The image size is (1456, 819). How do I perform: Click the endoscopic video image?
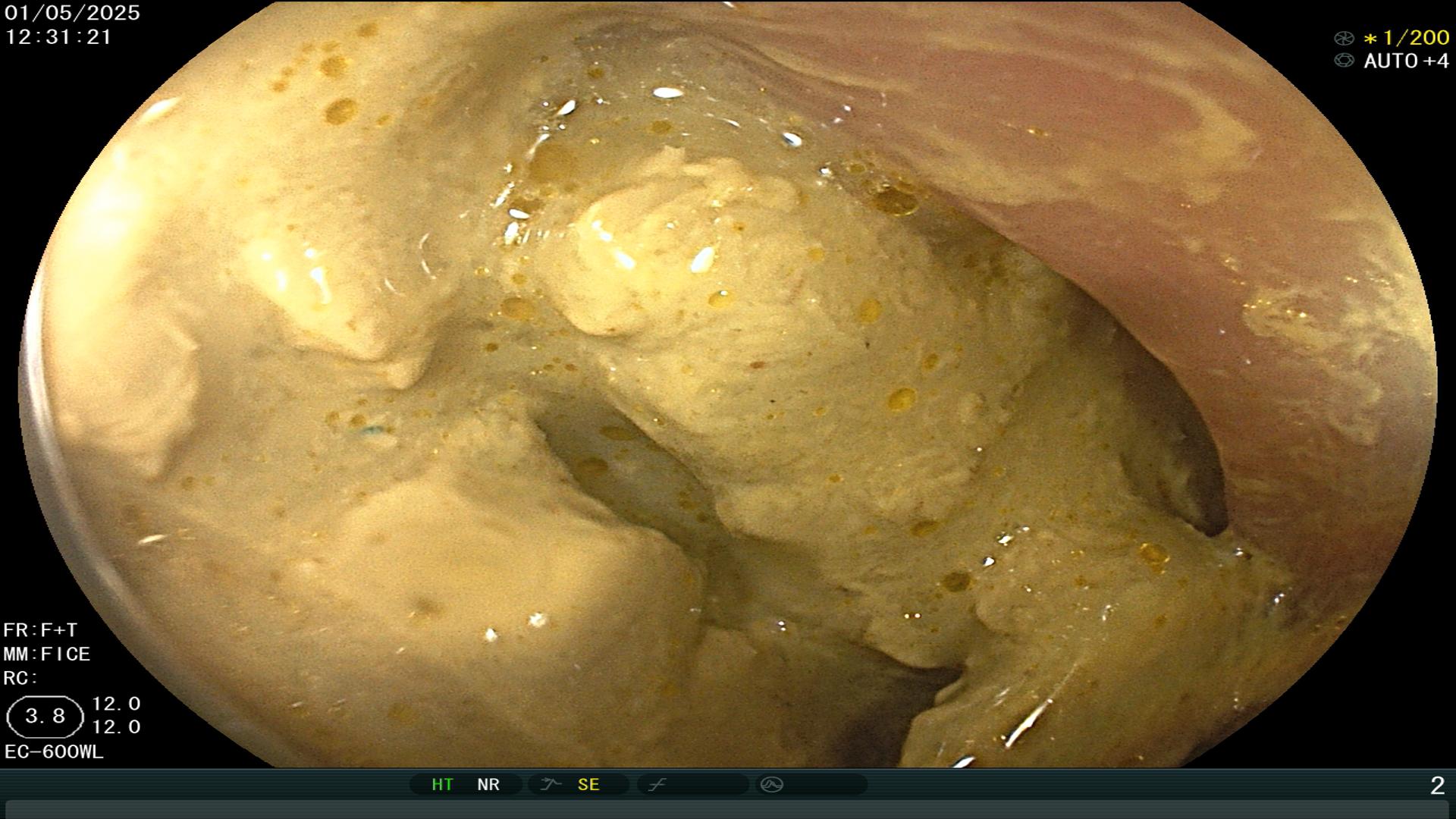[728, 384]
